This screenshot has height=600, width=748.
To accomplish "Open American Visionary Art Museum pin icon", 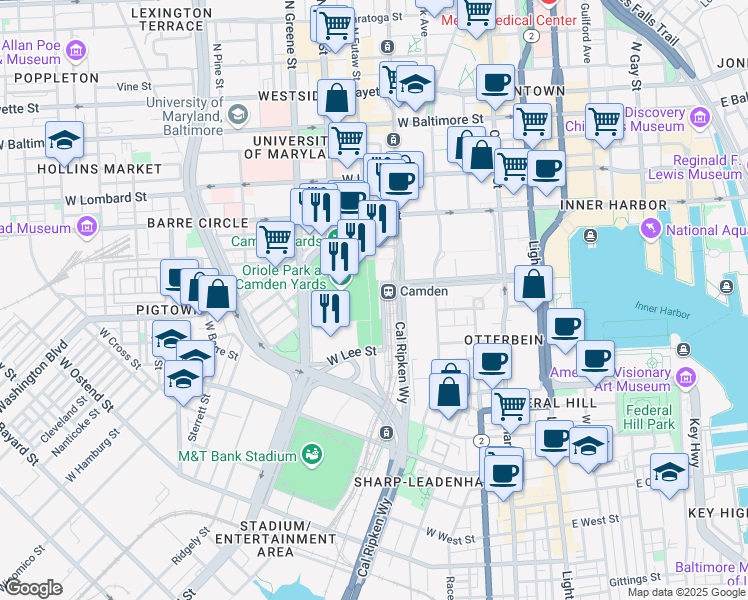I will point(686,378).
